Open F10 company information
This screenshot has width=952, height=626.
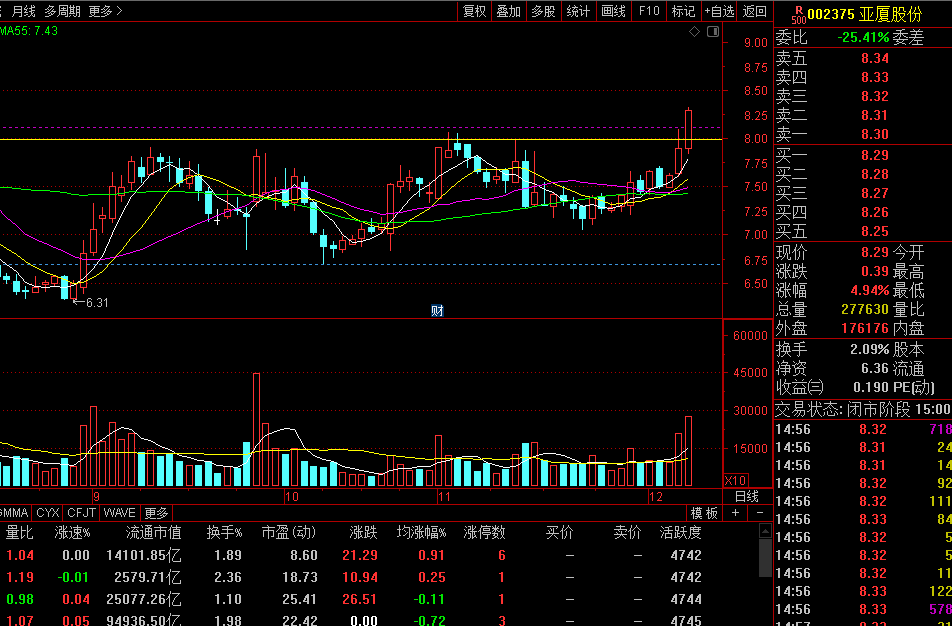(649, 11)
